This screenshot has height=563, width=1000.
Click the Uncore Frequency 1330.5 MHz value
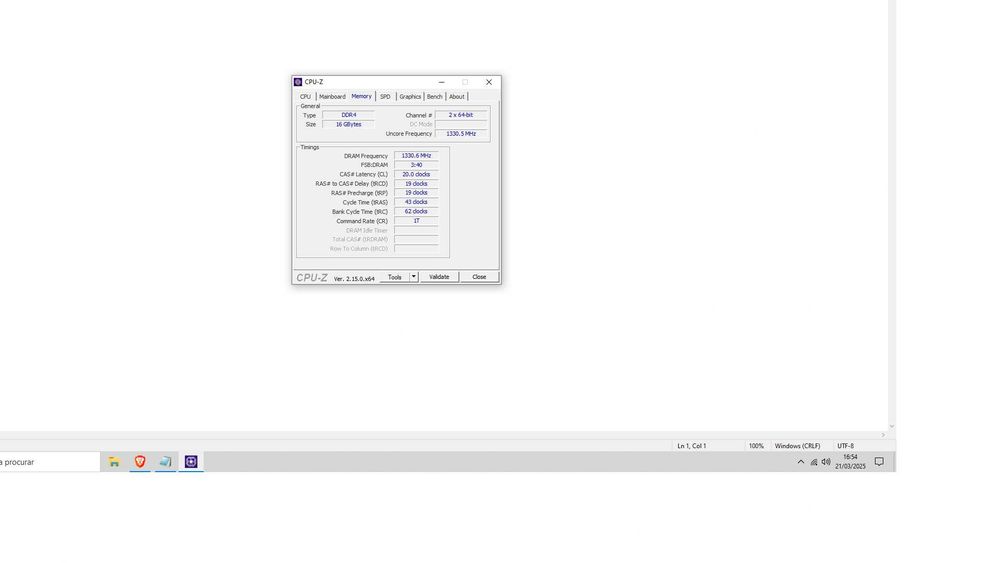point(460,134)
